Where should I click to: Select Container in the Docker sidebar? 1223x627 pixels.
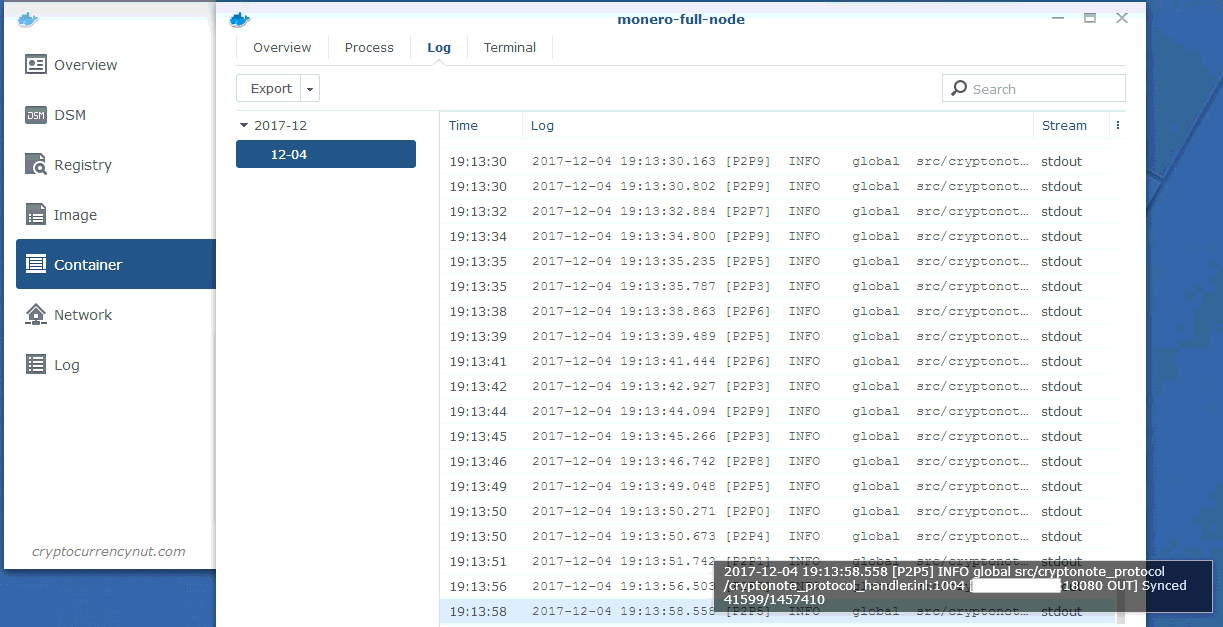point(116,265)
